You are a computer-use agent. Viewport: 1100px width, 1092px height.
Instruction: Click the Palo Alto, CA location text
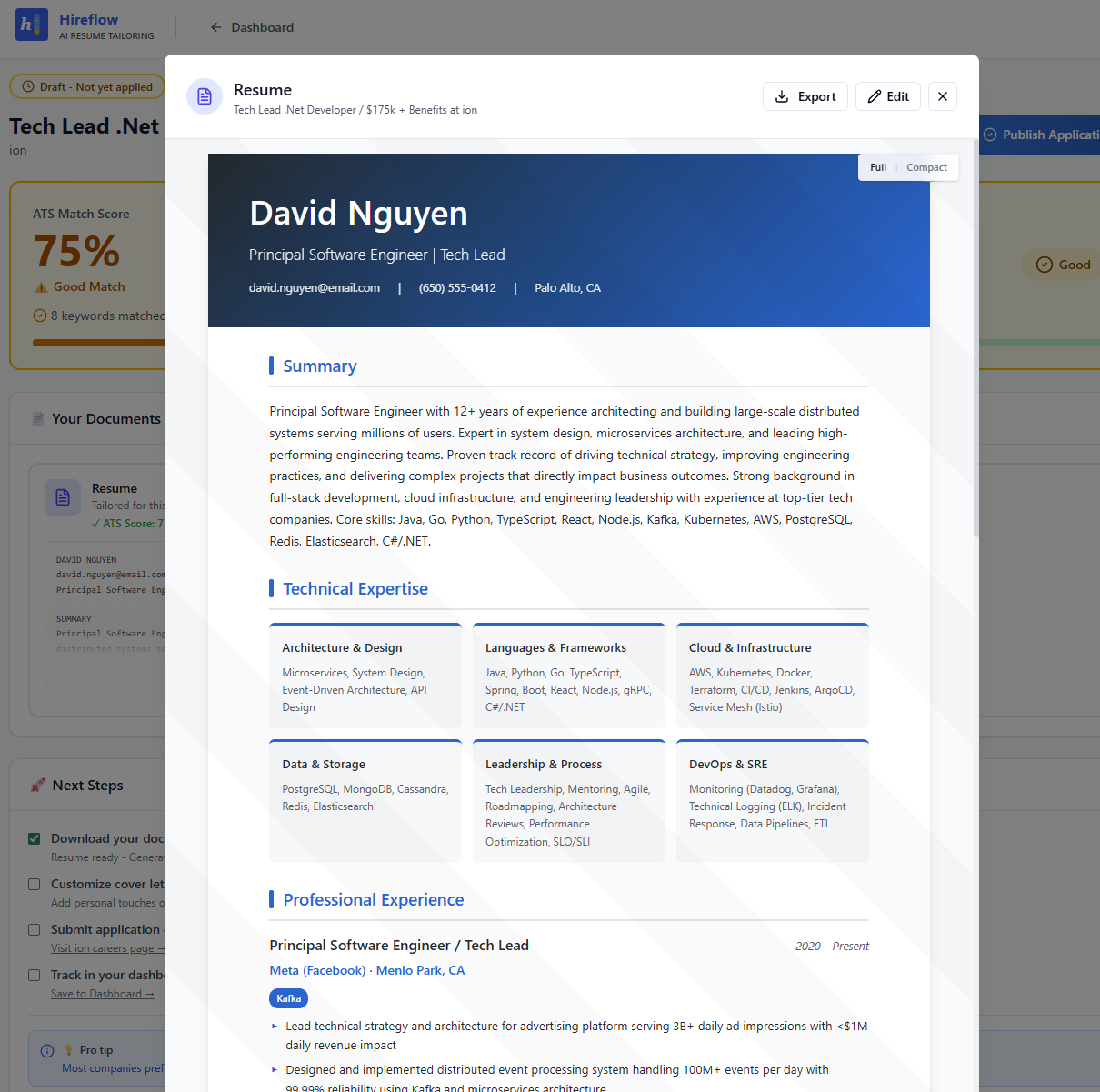click(567, 287)
